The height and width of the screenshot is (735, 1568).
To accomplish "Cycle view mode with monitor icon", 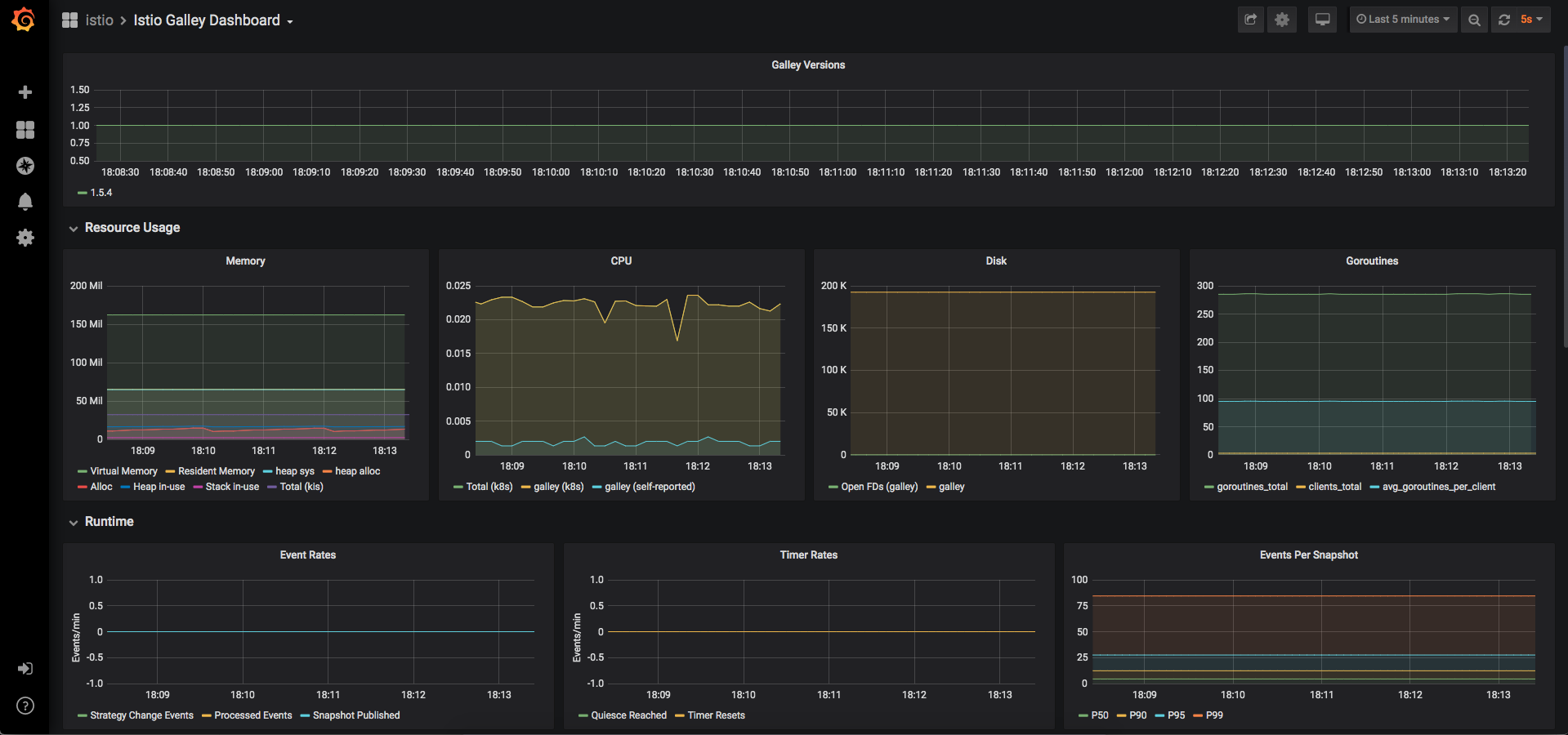I will coord(1322,20).
